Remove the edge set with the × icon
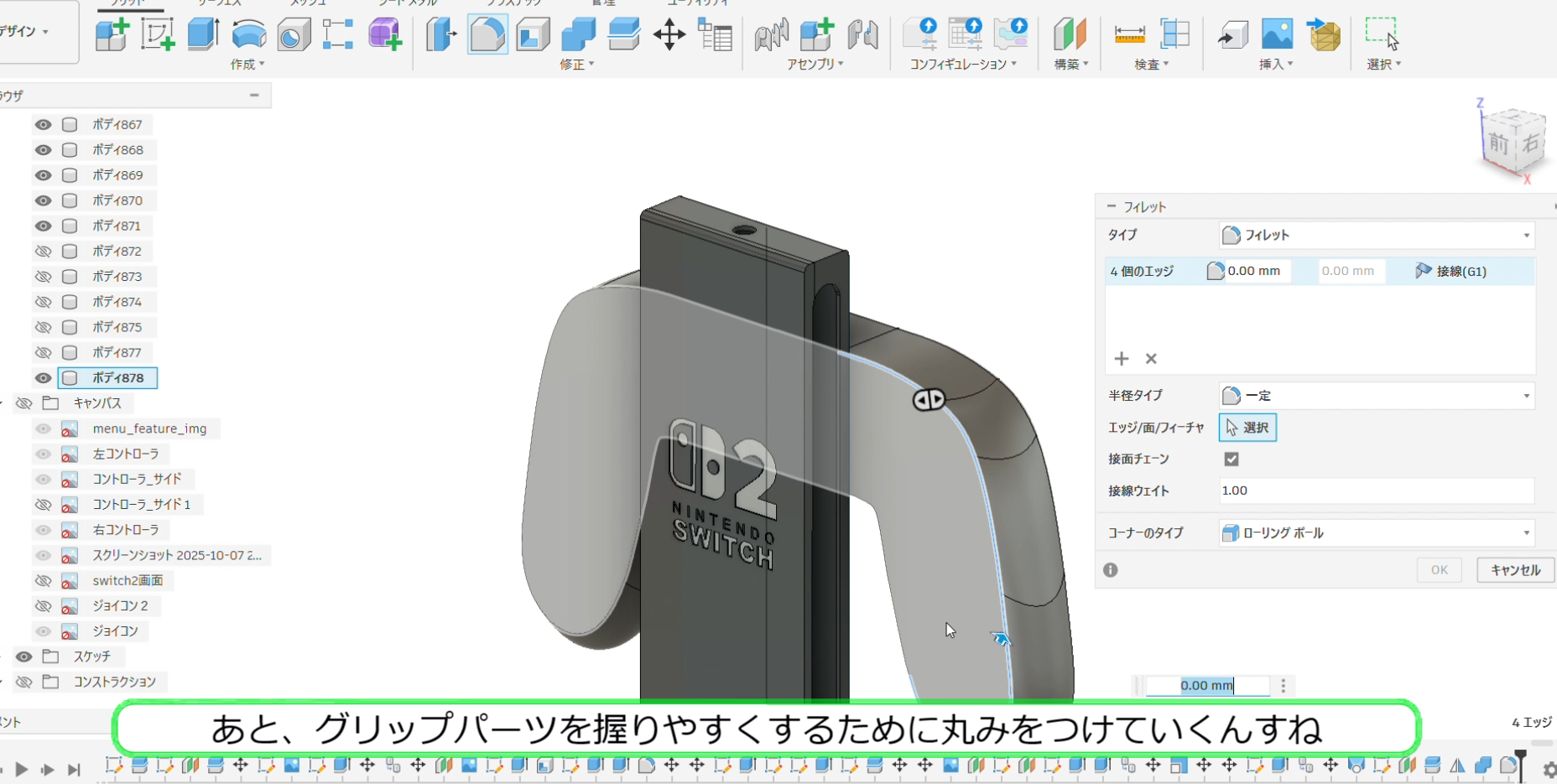Viewport: 1557px width, 784px height. tap(1151, 359)
